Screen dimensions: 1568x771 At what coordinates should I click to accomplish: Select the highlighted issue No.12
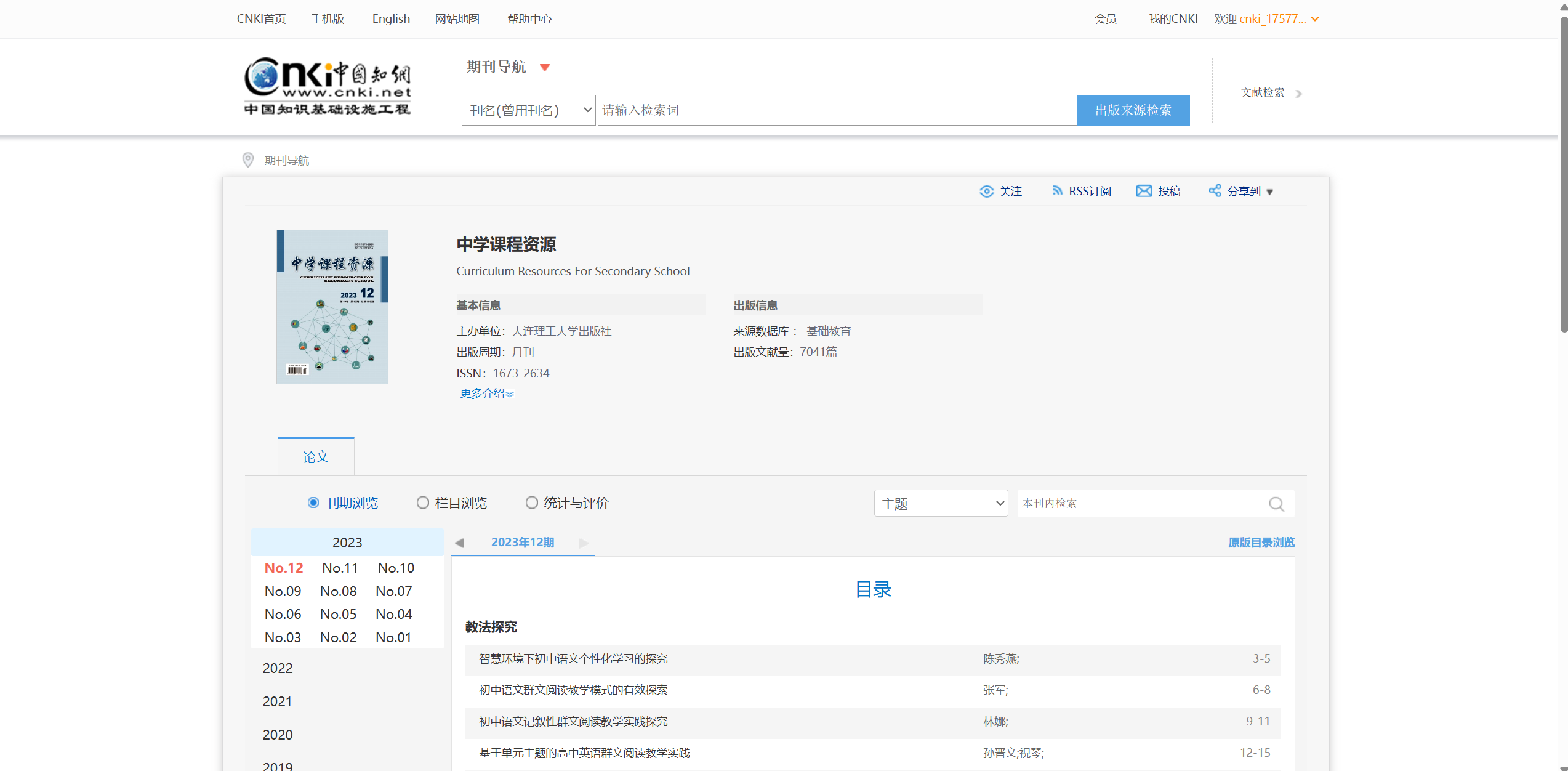pos(284,568)
